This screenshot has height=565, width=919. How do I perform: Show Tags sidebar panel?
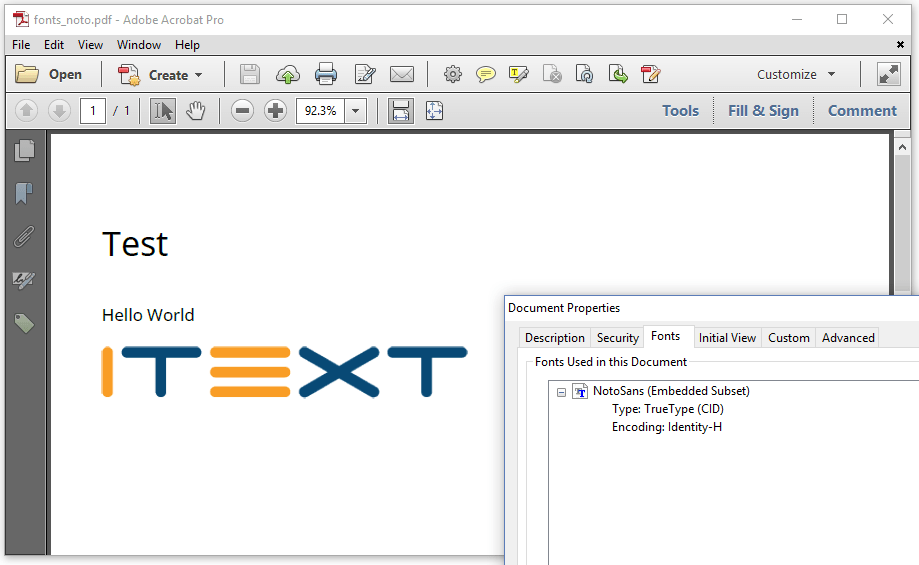tap(24, 323)
